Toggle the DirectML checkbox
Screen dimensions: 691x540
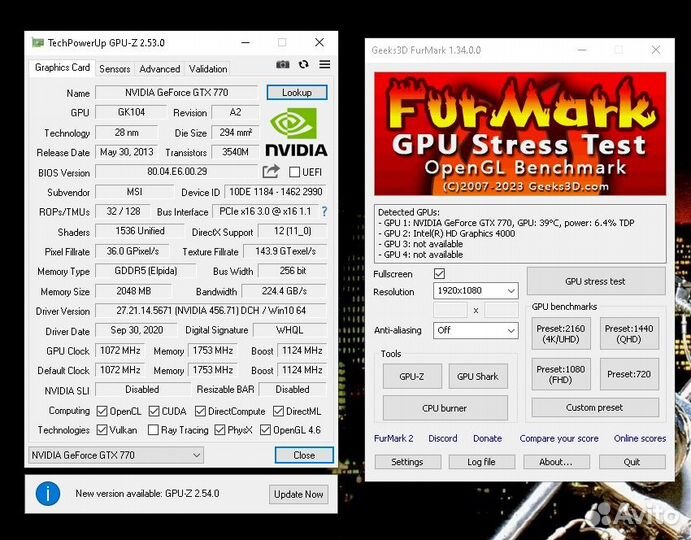click(x=278, y=411)
